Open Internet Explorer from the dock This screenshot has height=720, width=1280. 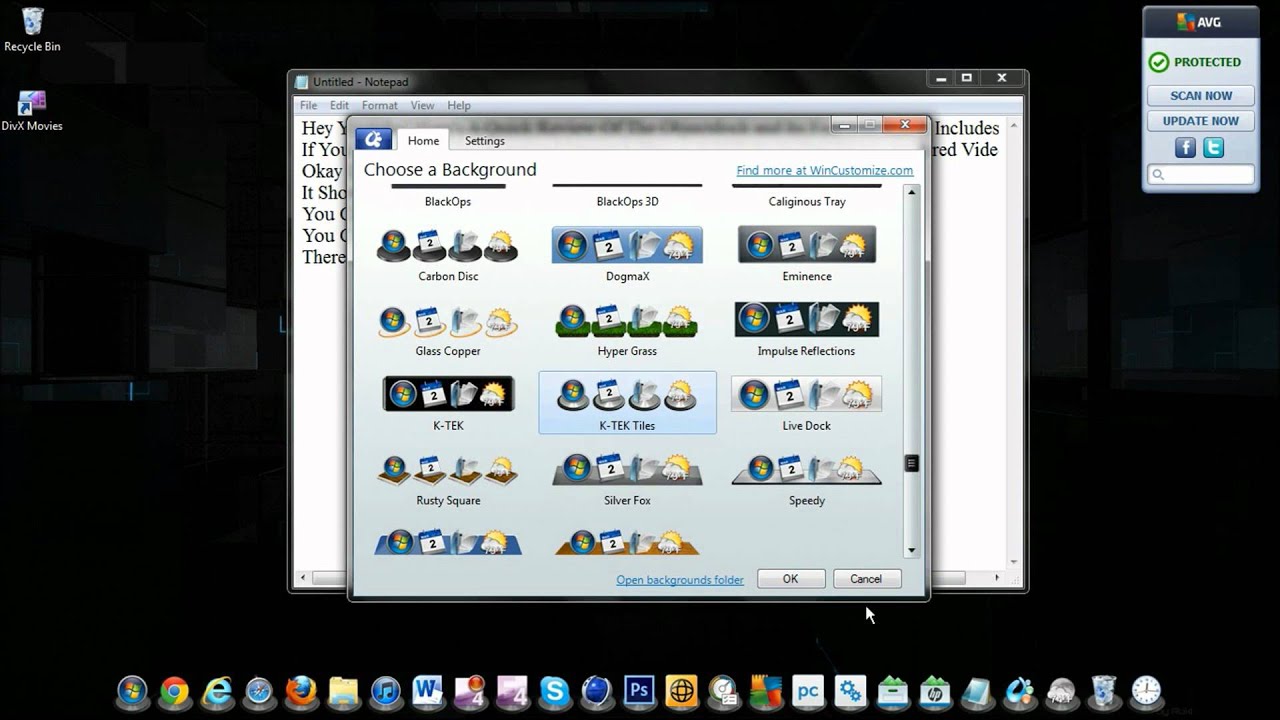pos(217,691)
